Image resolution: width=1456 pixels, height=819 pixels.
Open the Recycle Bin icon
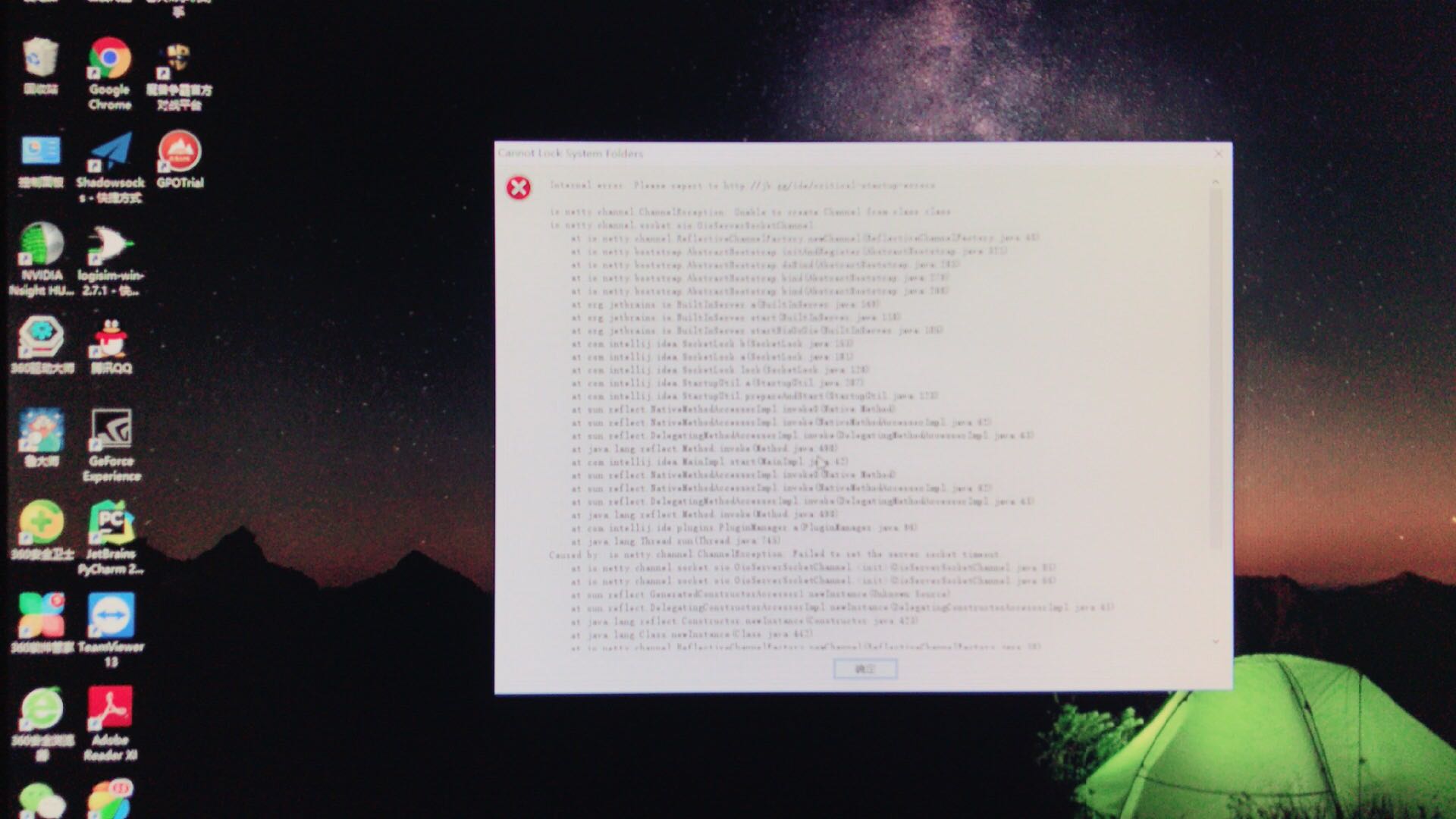click(41, 59)
